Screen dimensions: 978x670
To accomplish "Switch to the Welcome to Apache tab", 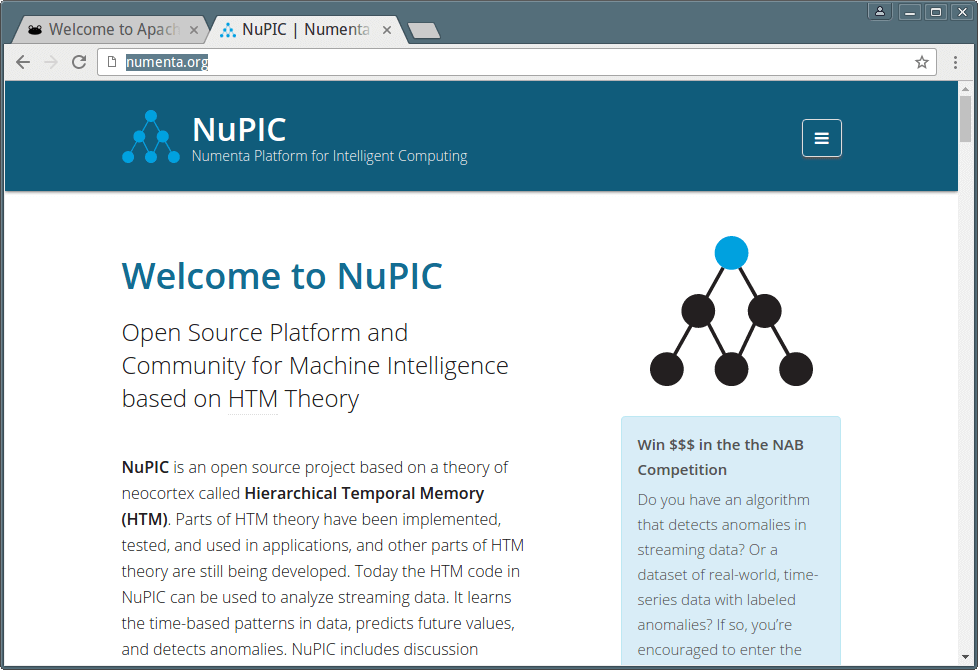I will click(x=110, y=30).
